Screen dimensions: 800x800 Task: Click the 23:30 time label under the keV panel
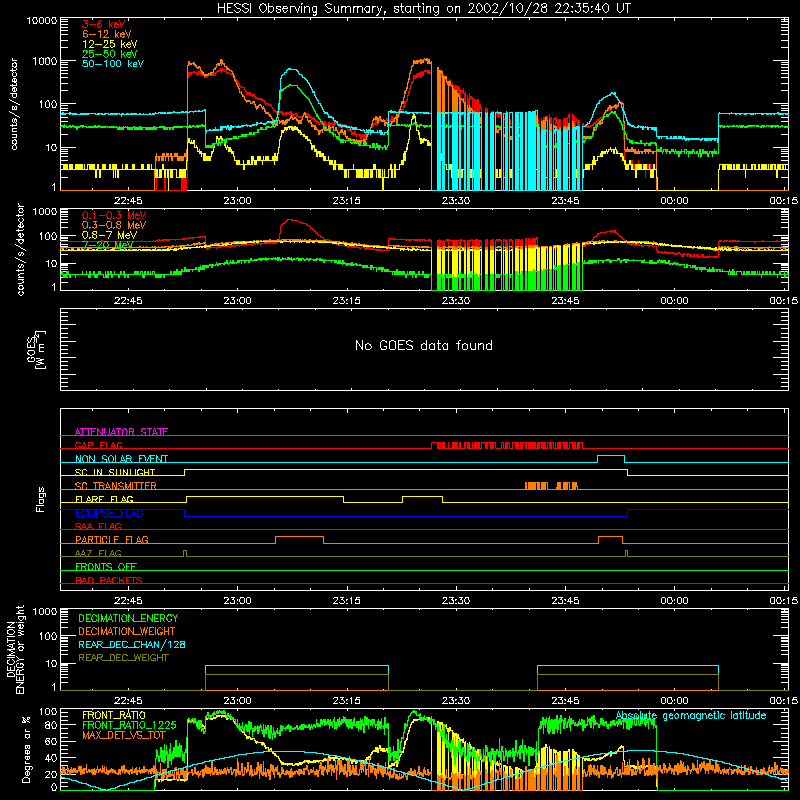456,201
